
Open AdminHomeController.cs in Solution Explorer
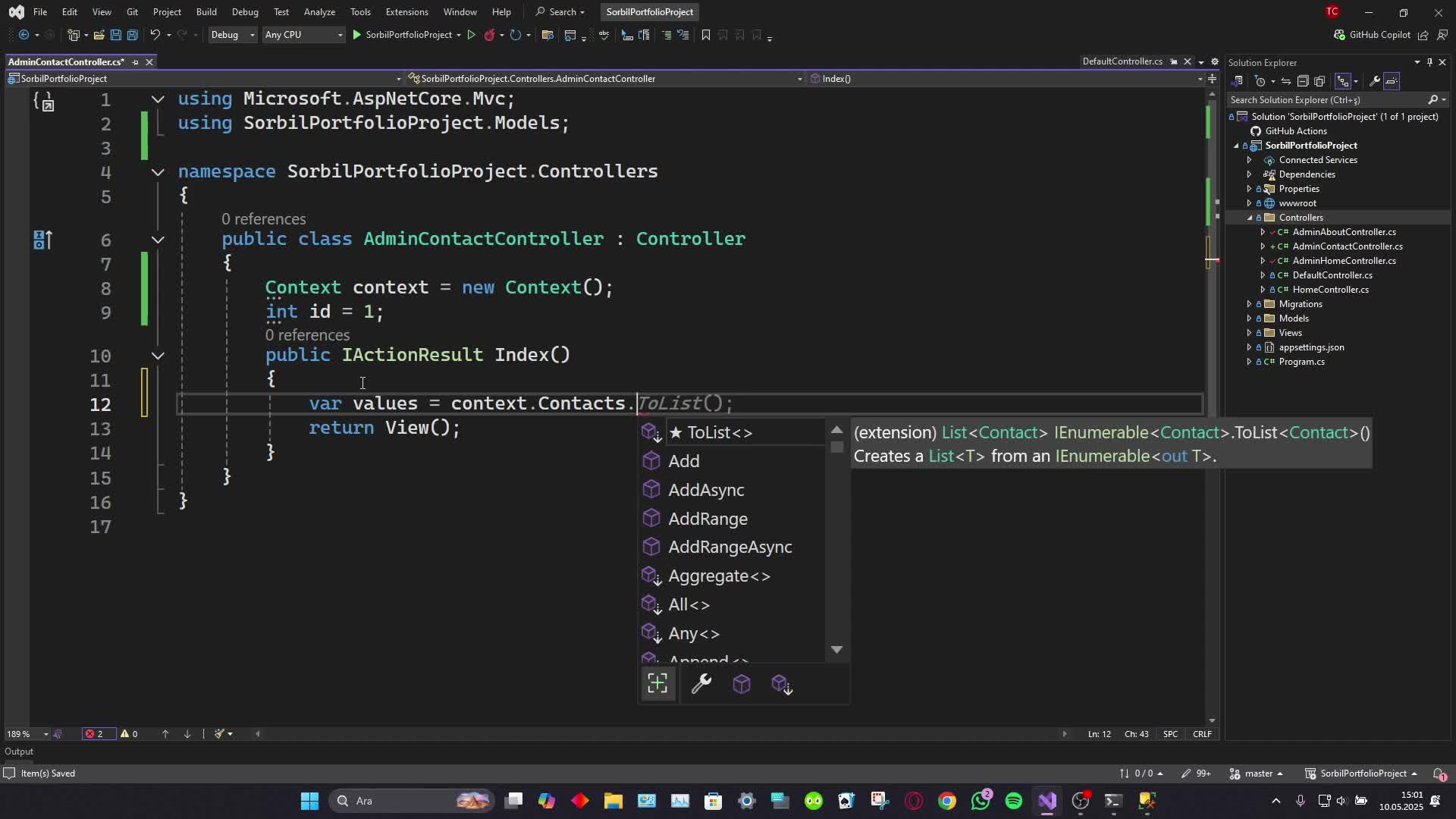click(1344, 261)
